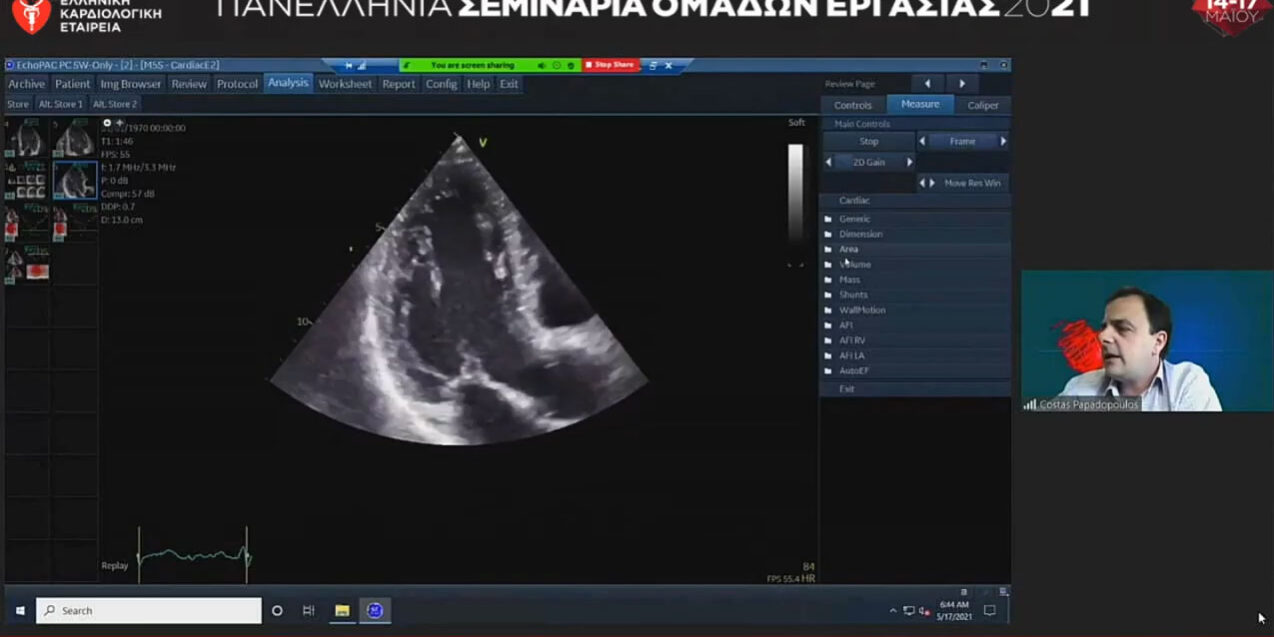Click the Cortana circle icon
Image resolution: width=1274 pixels, height=637 pixels.
[277, 611]
